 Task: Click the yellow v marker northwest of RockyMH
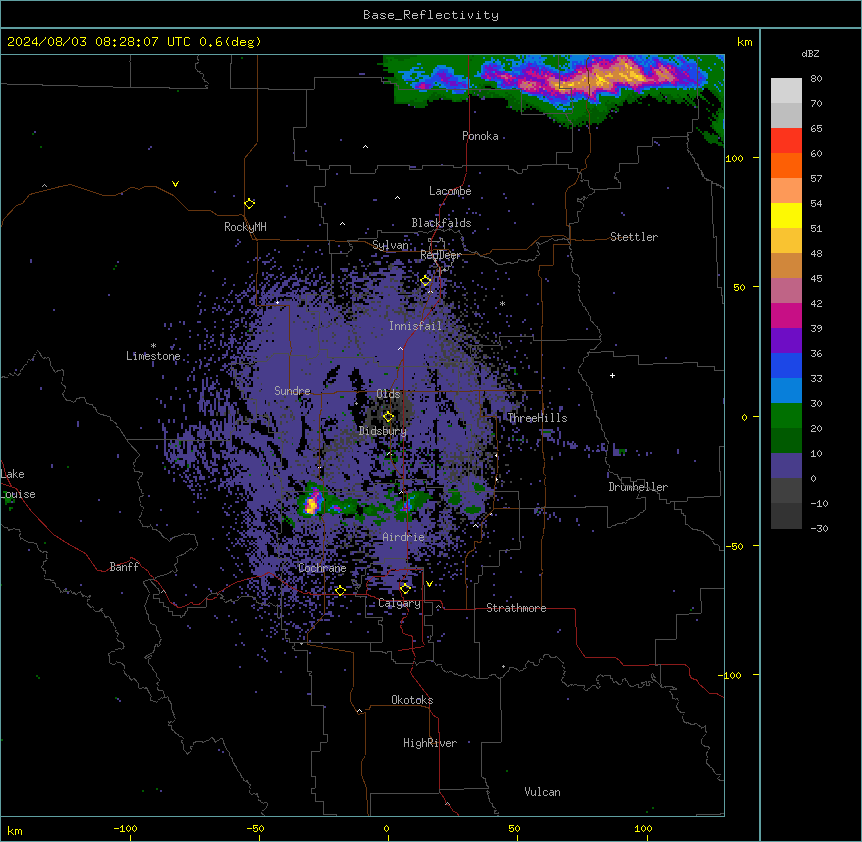(x=175, y=184)
